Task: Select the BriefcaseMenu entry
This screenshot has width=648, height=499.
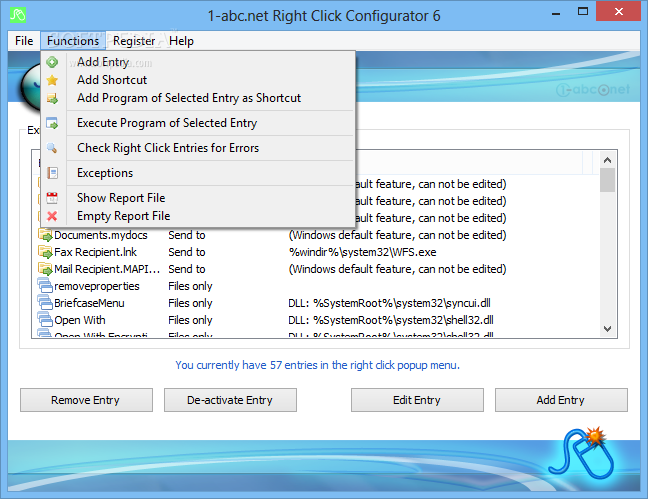Action: point(316,303)
